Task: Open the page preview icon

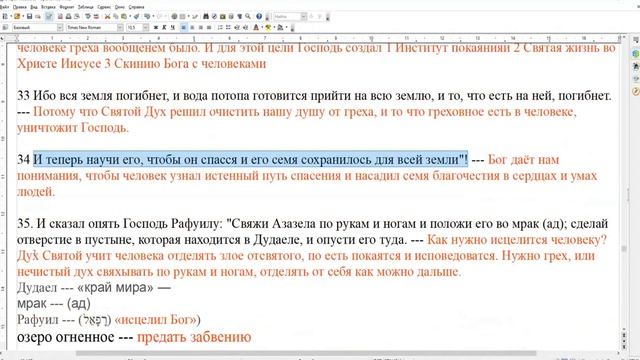Action: pyautogui.click(x=76, y=16)
